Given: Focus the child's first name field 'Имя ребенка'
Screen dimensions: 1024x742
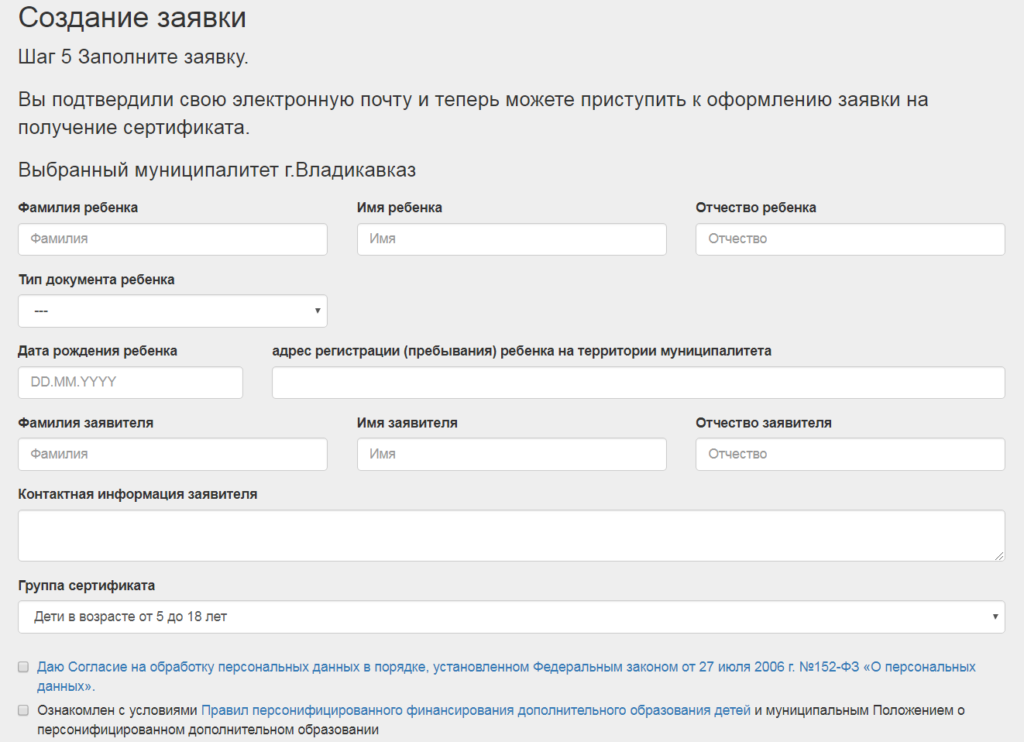Looking at the screenshot, I should click(511, 239).
